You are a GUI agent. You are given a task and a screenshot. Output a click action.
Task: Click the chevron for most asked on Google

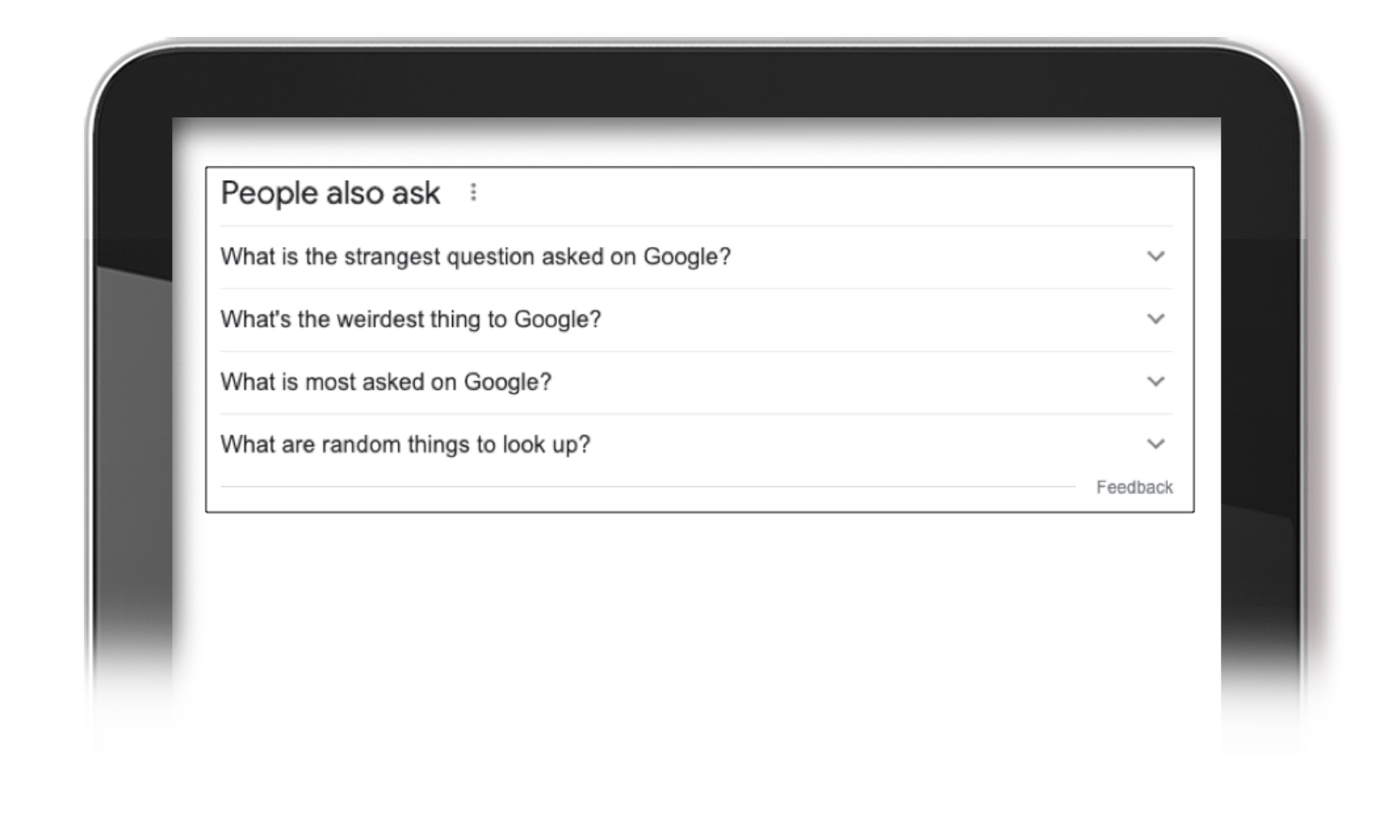1155,382
